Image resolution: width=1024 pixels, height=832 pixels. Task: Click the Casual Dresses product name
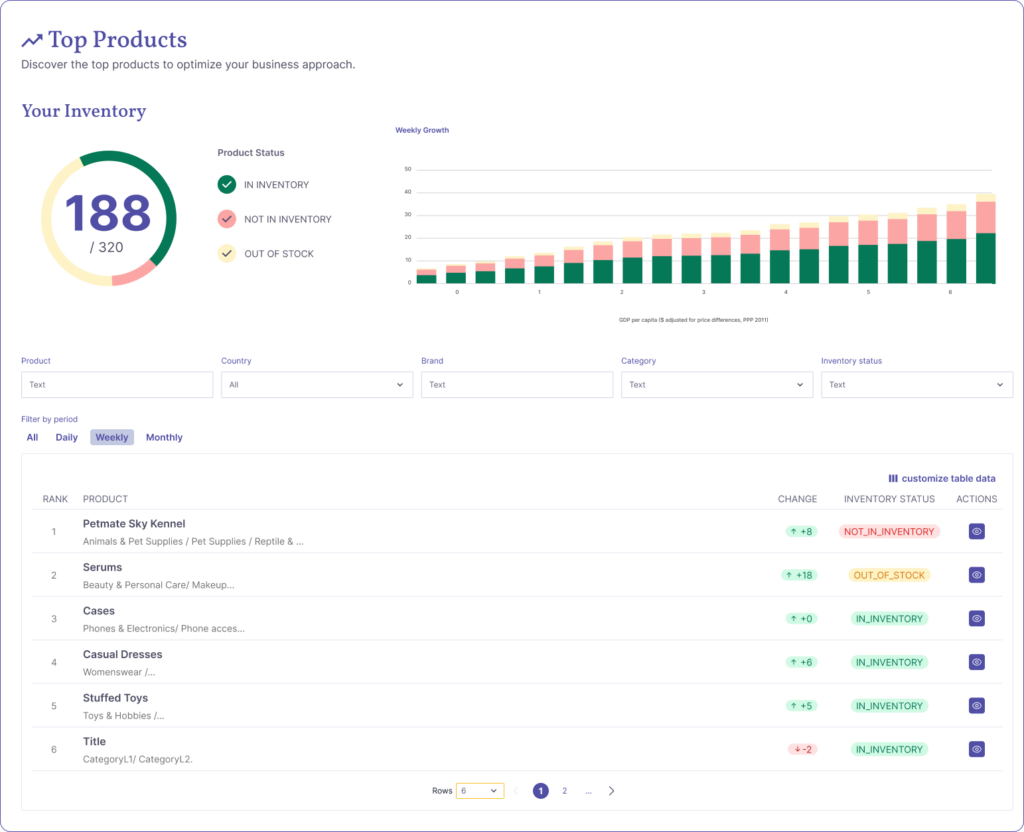pyautogui.click(x=123, y=654)
